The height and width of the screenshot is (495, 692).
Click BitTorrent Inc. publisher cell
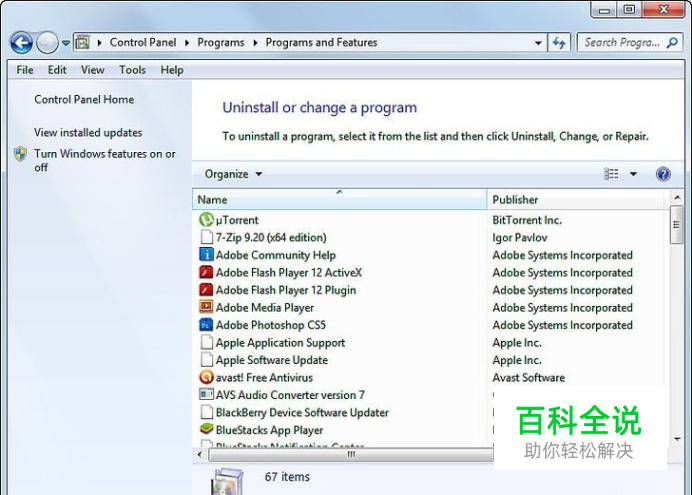click(527, 220)
